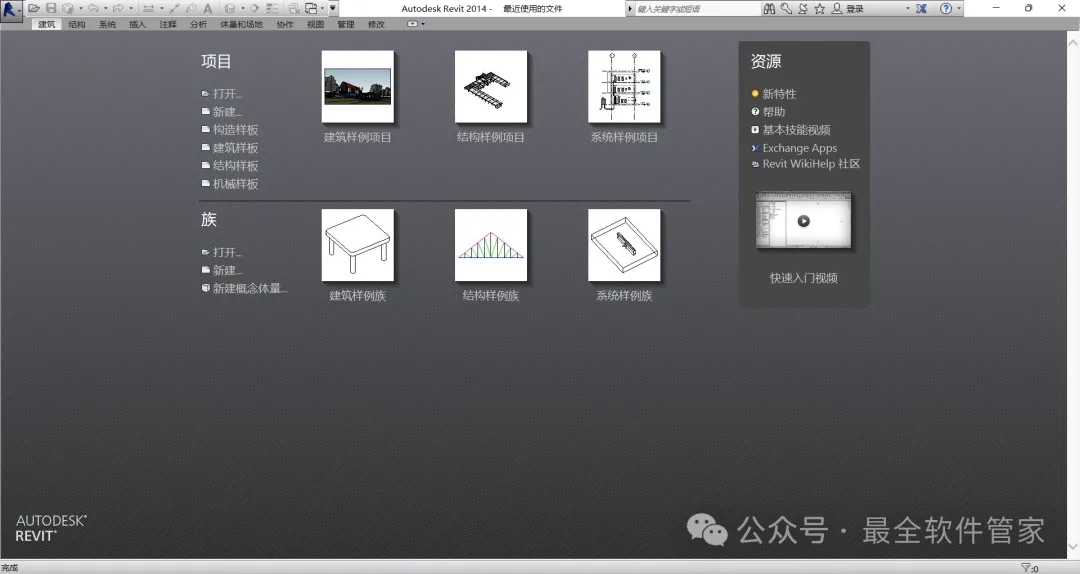Viewport: 1080px width, 574px height.
Task: Switch to the 管理 ribbon tab
Action: pyautogui.click(x=346, y=24)
